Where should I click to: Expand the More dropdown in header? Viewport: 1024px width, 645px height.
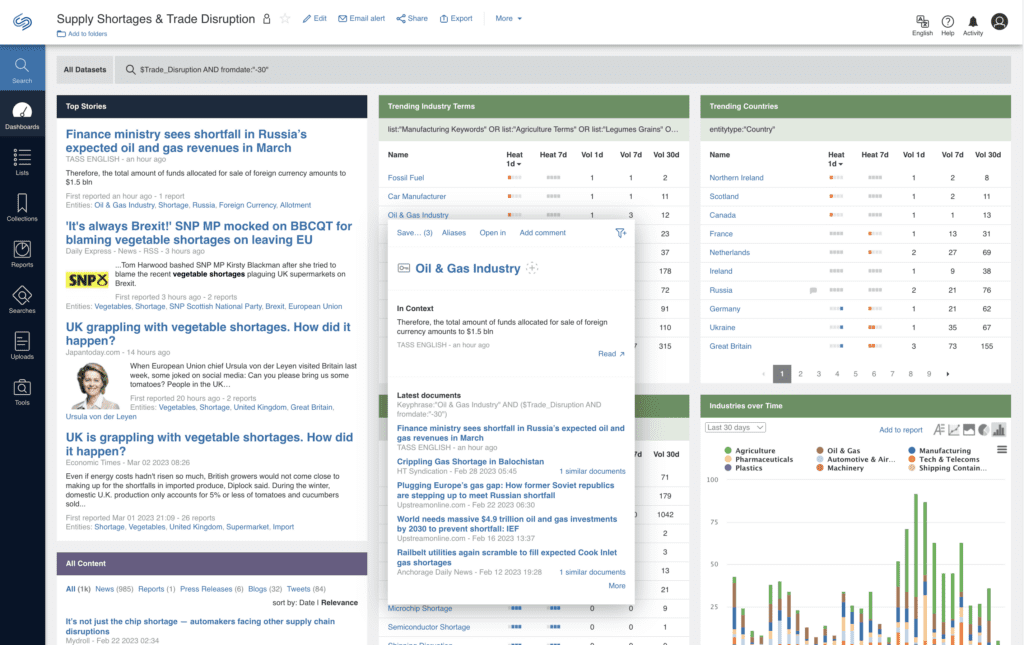pos(508,19)
